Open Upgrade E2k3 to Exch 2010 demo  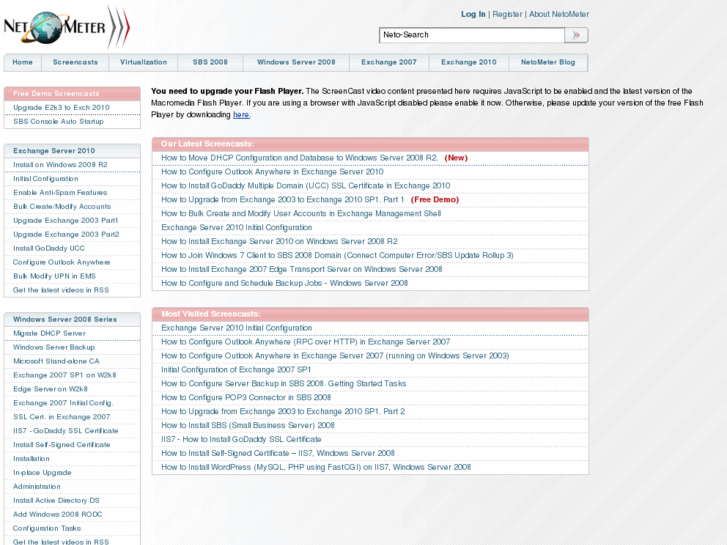pyautogui.click(x=61, y=108)
